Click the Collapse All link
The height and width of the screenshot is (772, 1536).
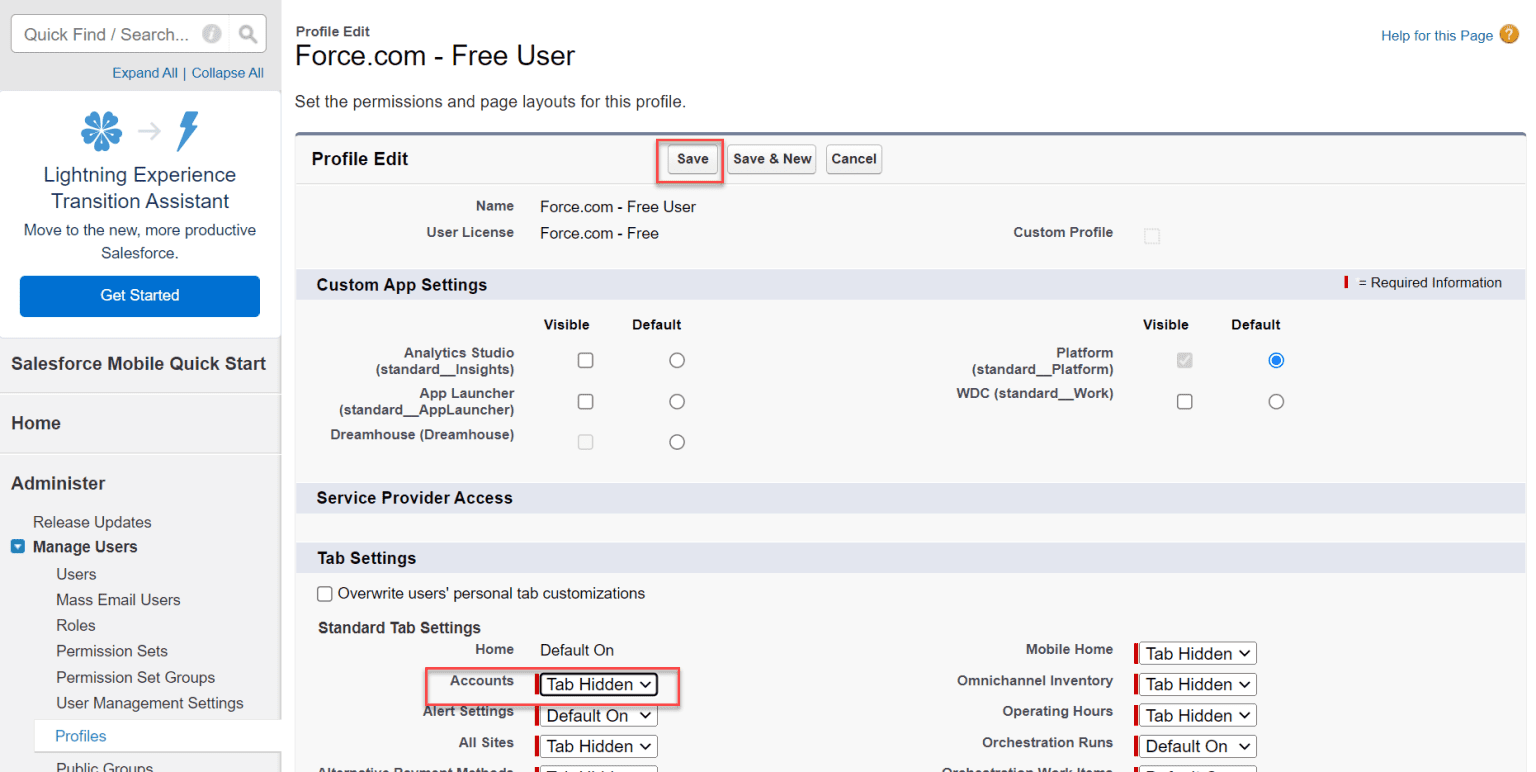coord(228,73)
